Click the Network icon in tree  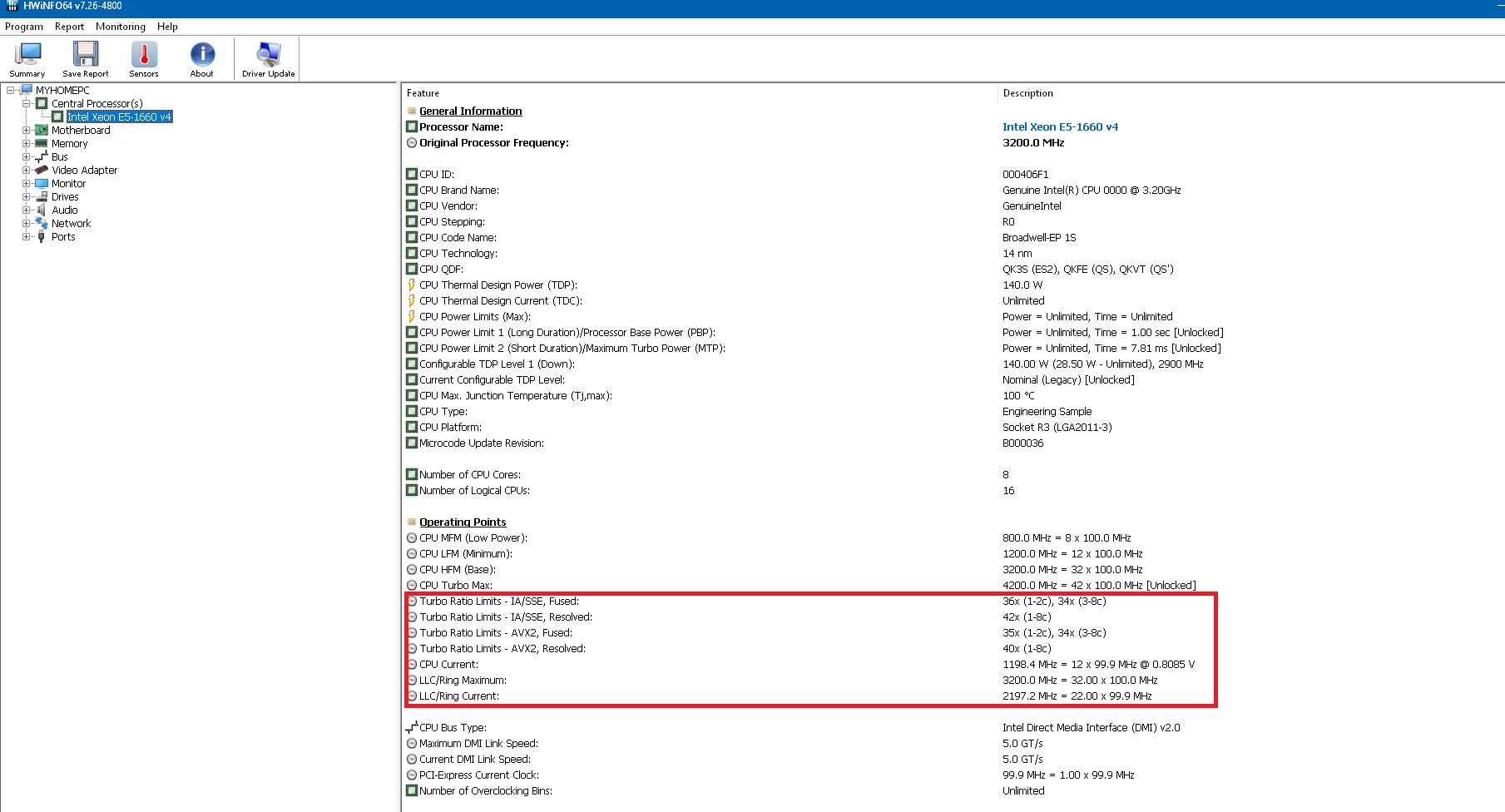[42, 223]
